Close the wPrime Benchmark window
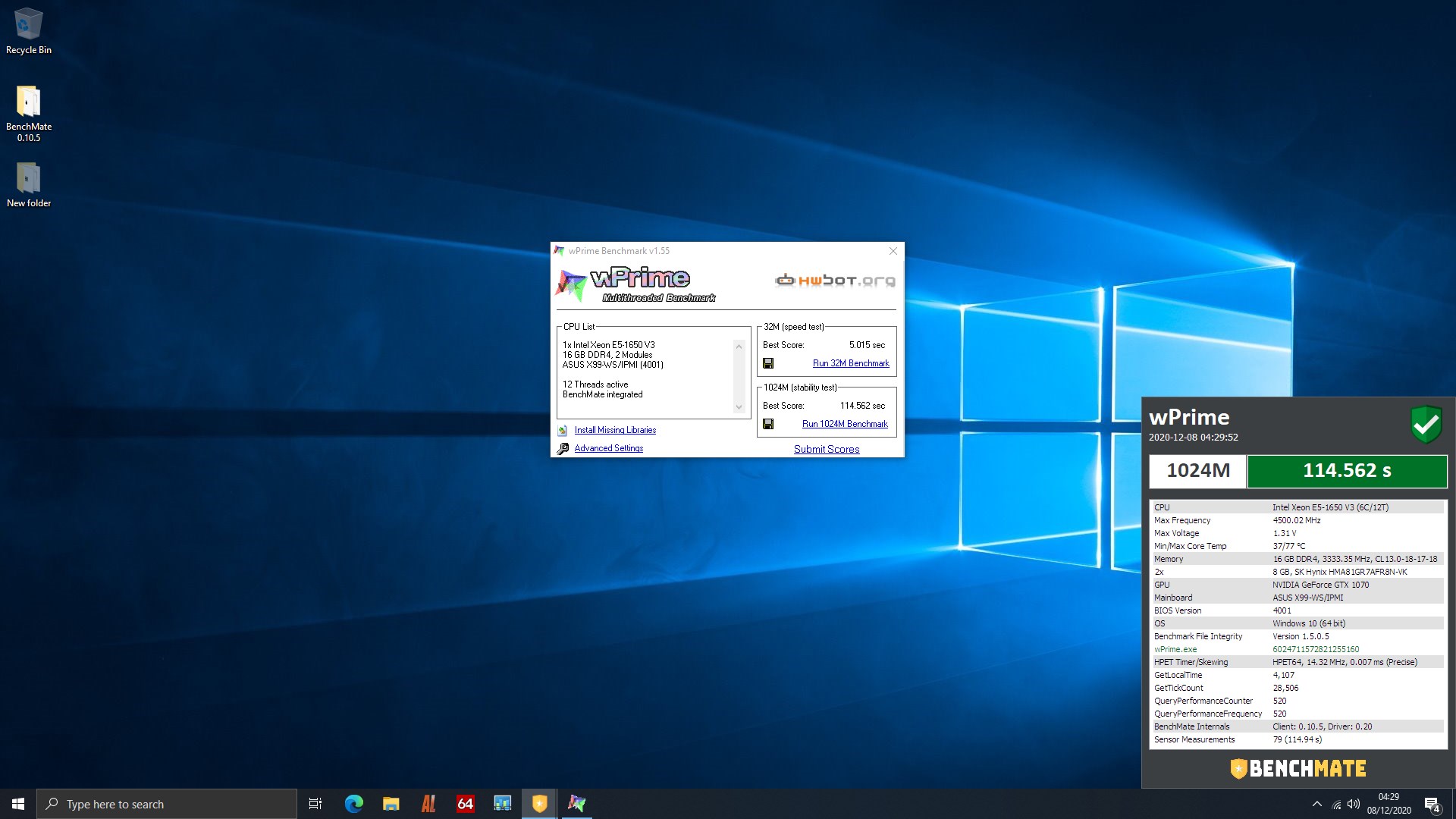Image resolution: width=1456 pixels, height=819 pixels. [893, 251]
